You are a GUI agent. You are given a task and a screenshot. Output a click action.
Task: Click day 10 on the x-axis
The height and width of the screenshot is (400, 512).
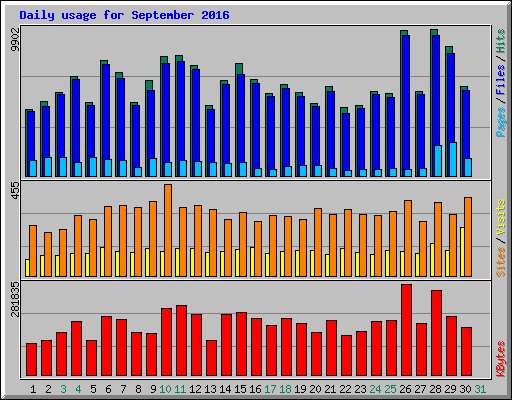[165, 389]
